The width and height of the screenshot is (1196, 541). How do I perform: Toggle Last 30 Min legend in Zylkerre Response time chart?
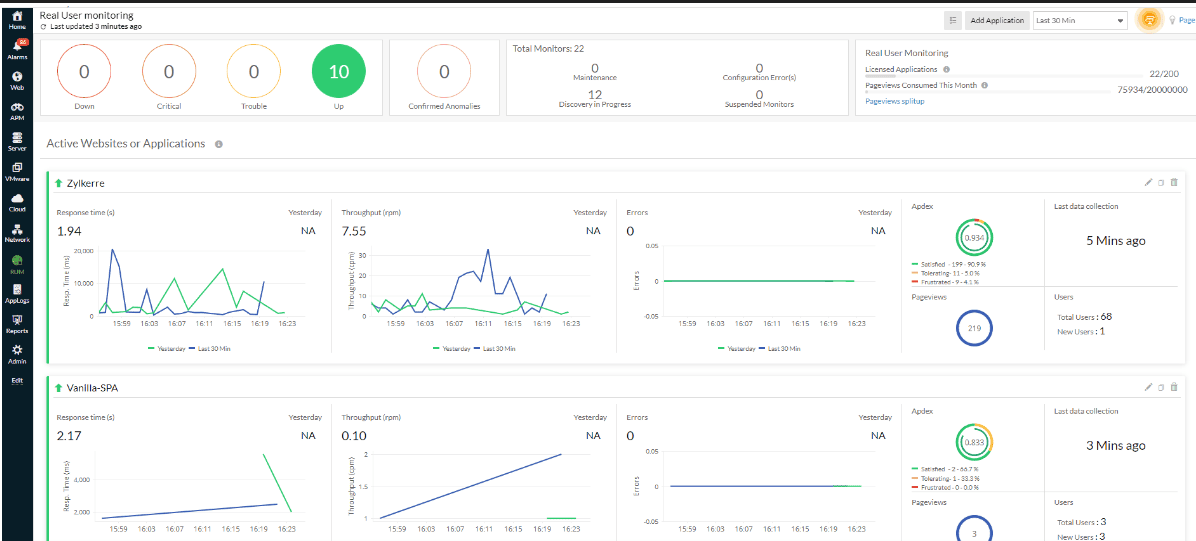[208, 348]
